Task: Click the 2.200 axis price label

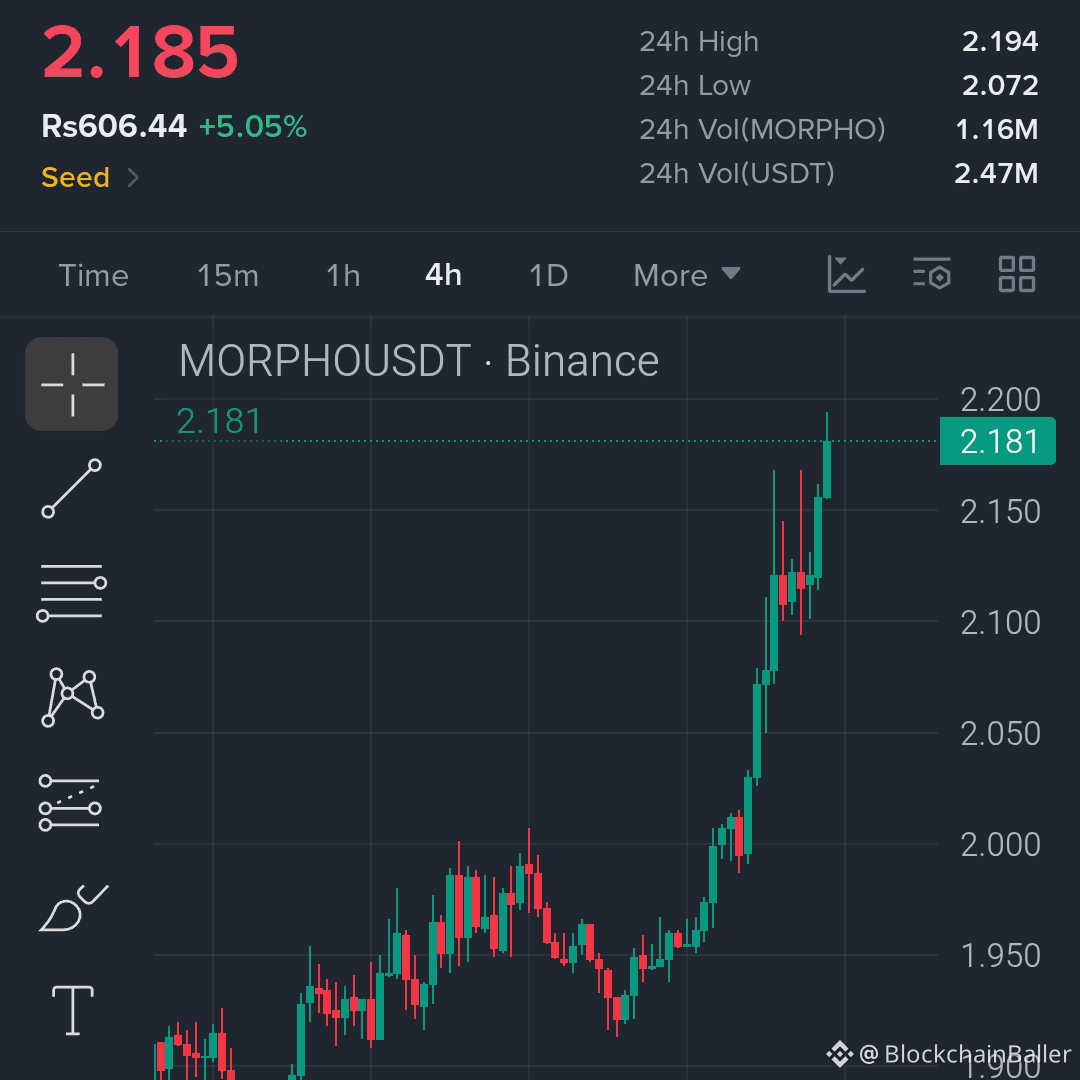Action: click(x=1000, y=399)
